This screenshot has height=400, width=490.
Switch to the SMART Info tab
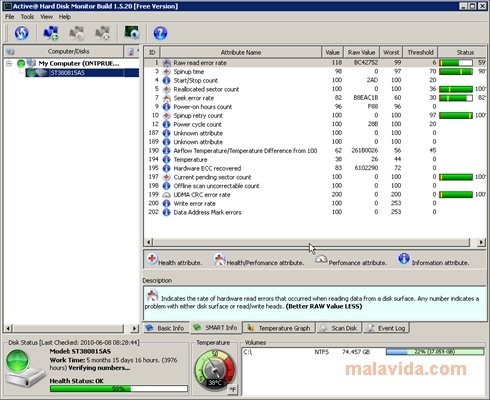216,328
